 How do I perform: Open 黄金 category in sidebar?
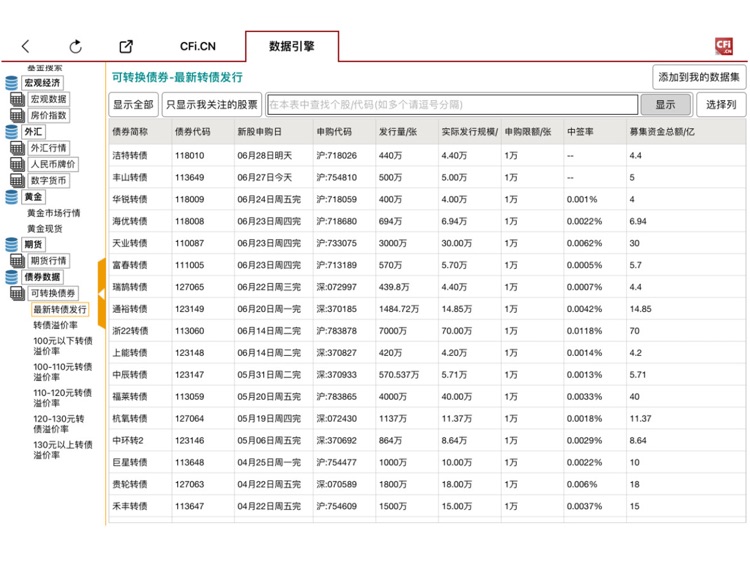[33, 197]
